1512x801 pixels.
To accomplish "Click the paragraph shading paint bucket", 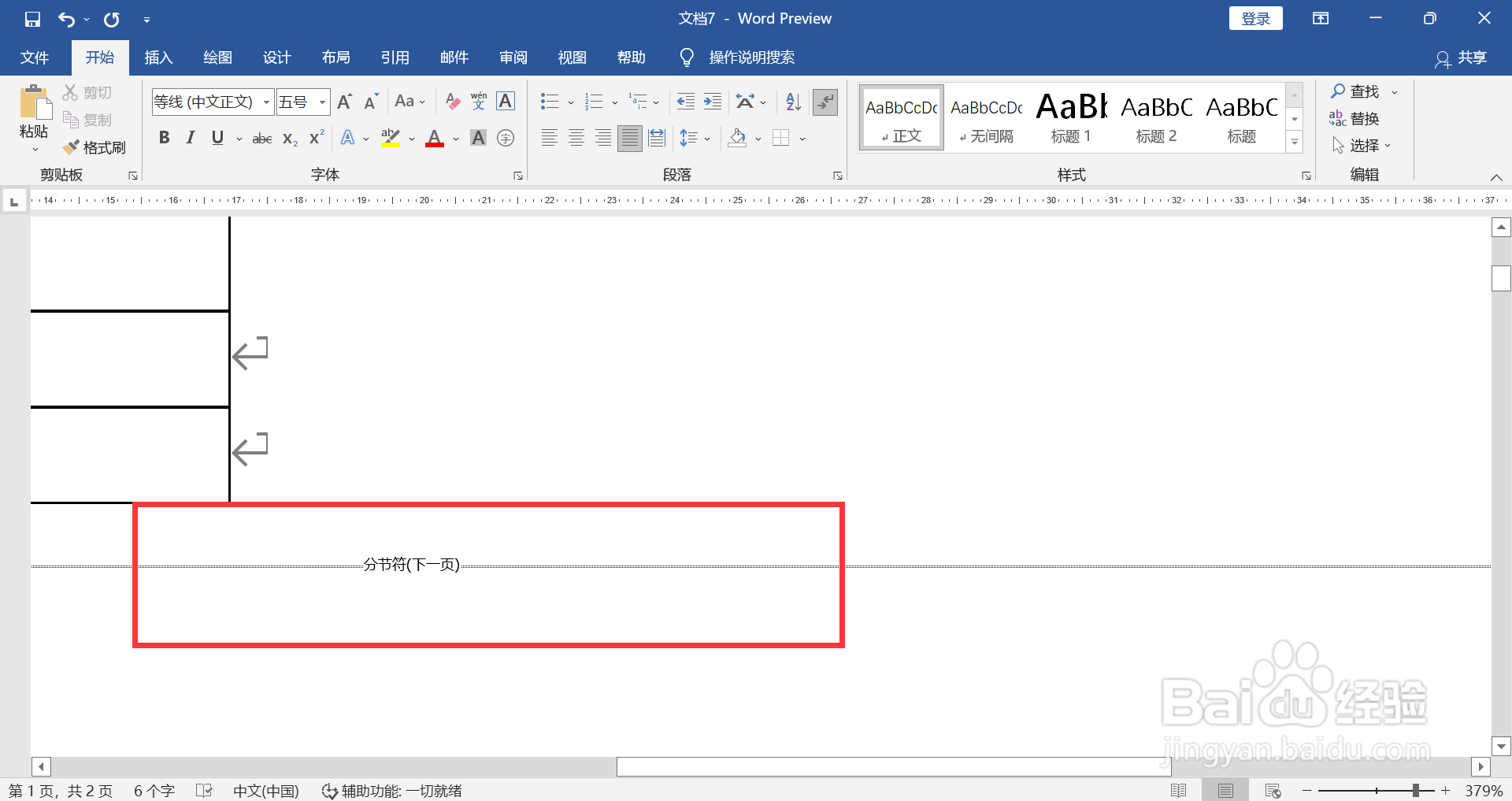I will pyautogui.click(x=737, y=138).
